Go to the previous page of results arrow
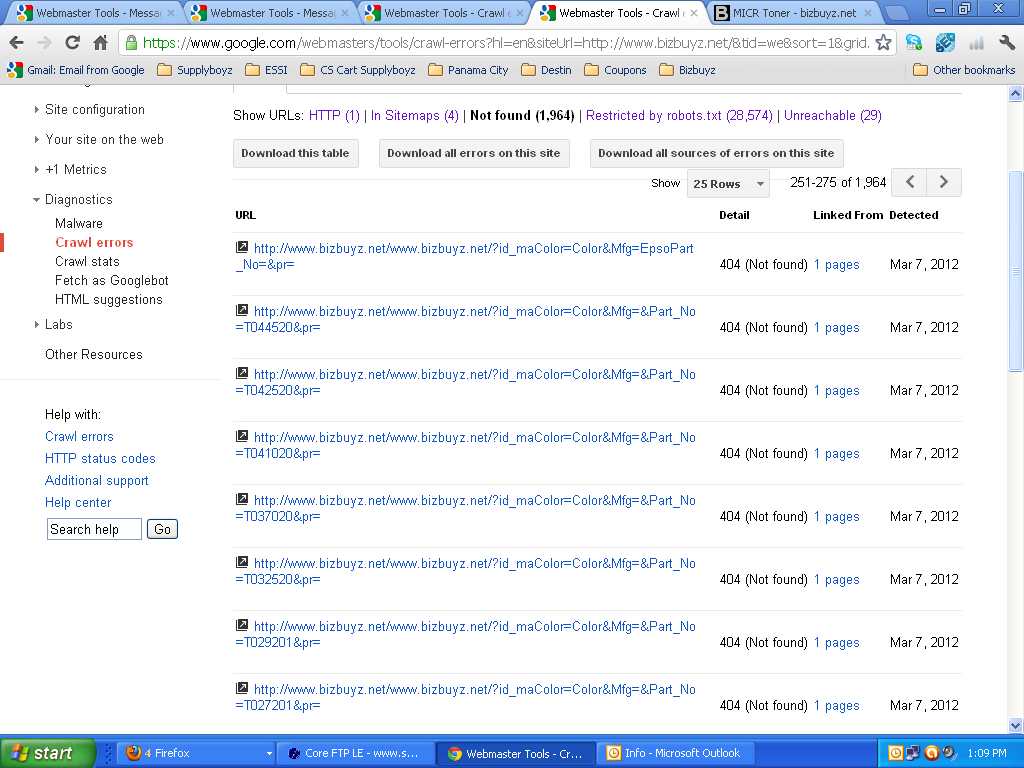Viewport: 1024px width, 768px height. (910, 182)
